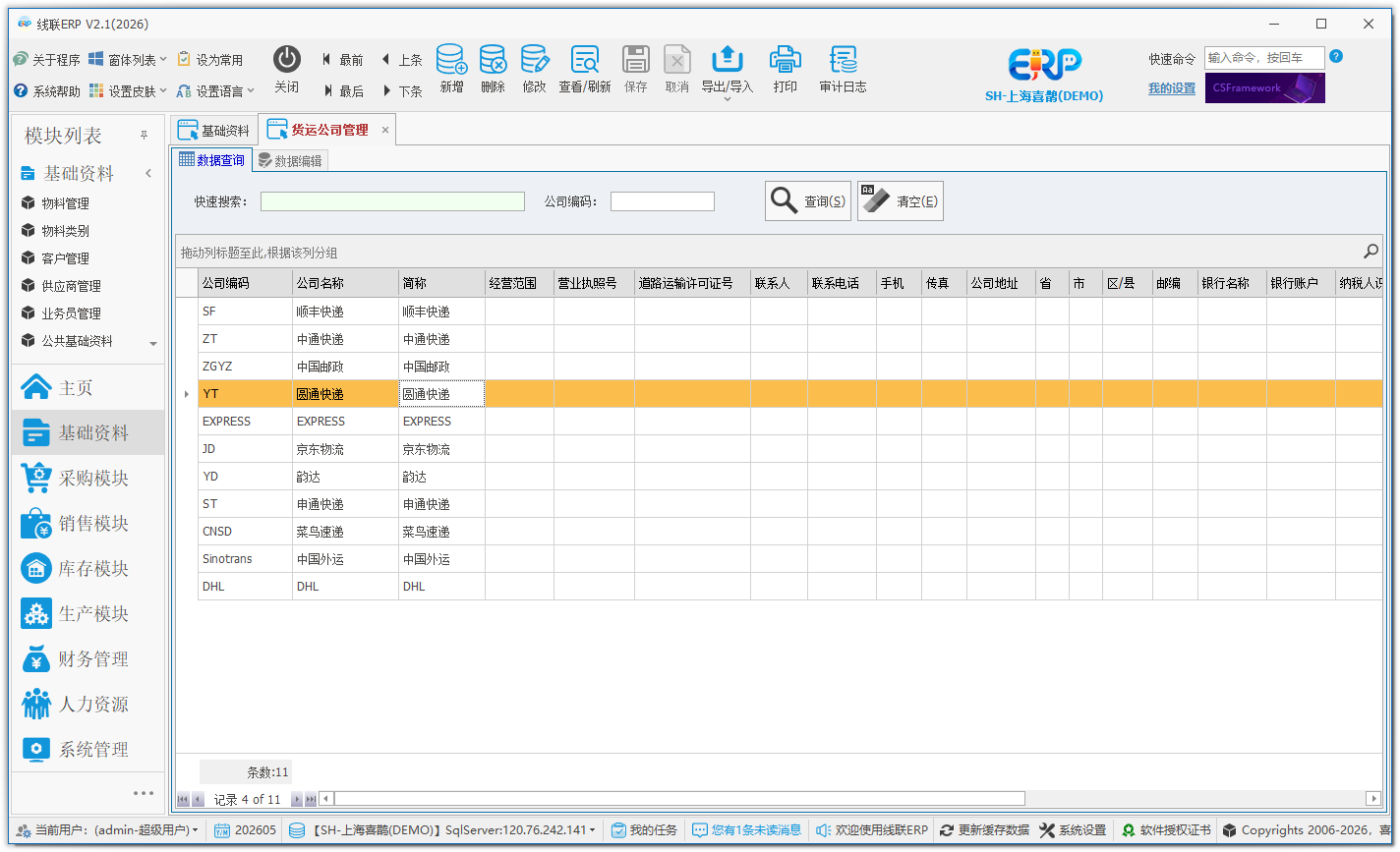
Task: Click the sidebar overflow dots button
Action: pyautogui.click(x=144, y=793)
